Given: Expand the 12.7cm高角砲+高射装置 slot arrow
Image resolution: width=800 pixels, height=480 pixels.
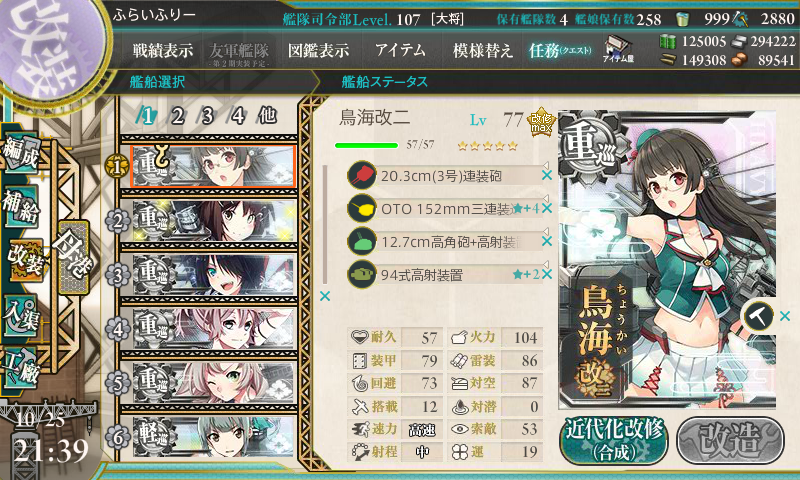Looking at the screenshot, I should 545,231.
